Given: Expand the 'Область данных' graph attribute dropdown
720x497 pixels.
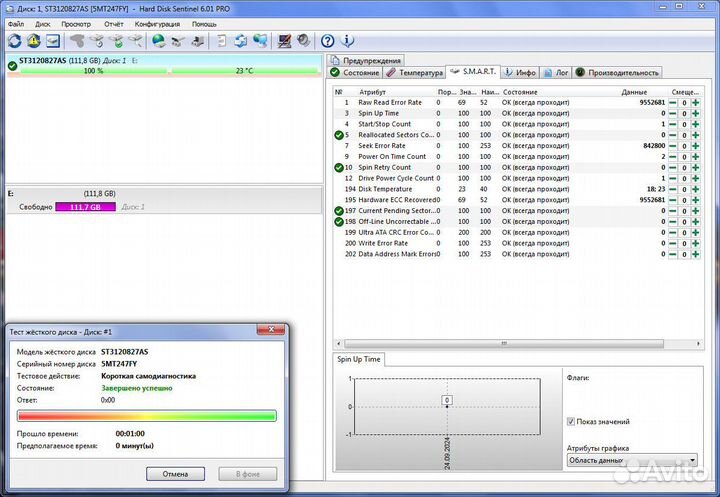Looking at the screenshot, I should [x=692, y=461].
